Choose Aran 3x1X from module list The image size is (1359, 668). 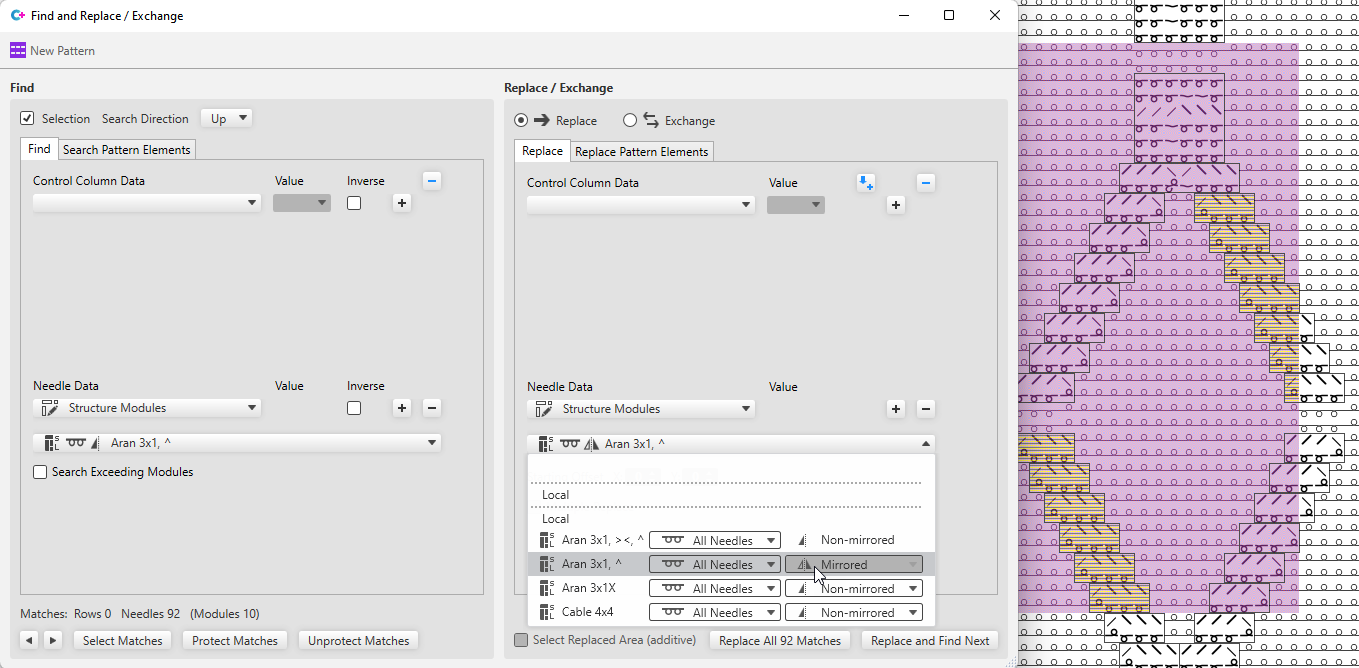coord(588,589)
